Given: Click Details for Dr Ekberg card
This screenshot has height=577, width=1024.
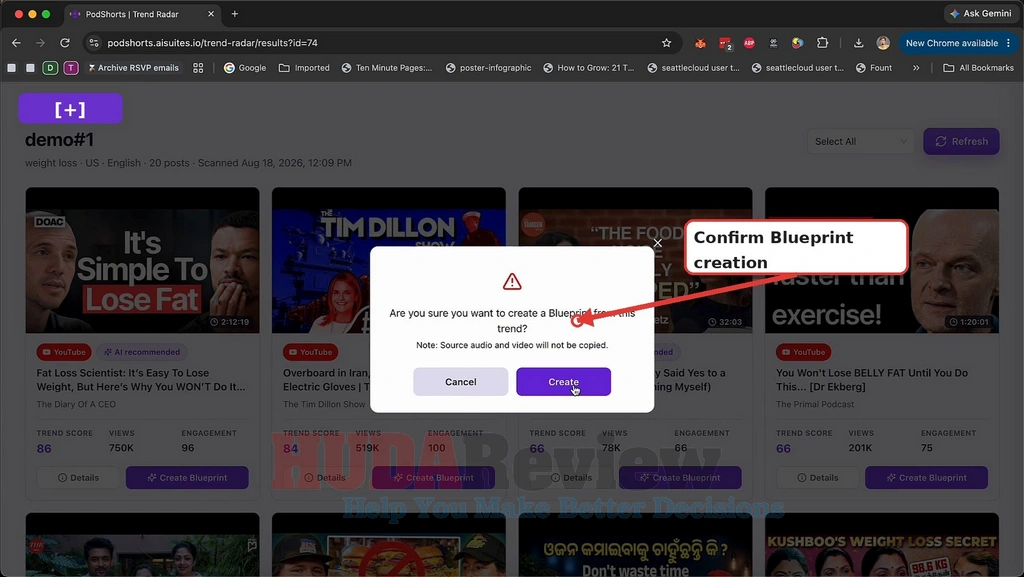Looking at the screenshot, I should point(818,478).
